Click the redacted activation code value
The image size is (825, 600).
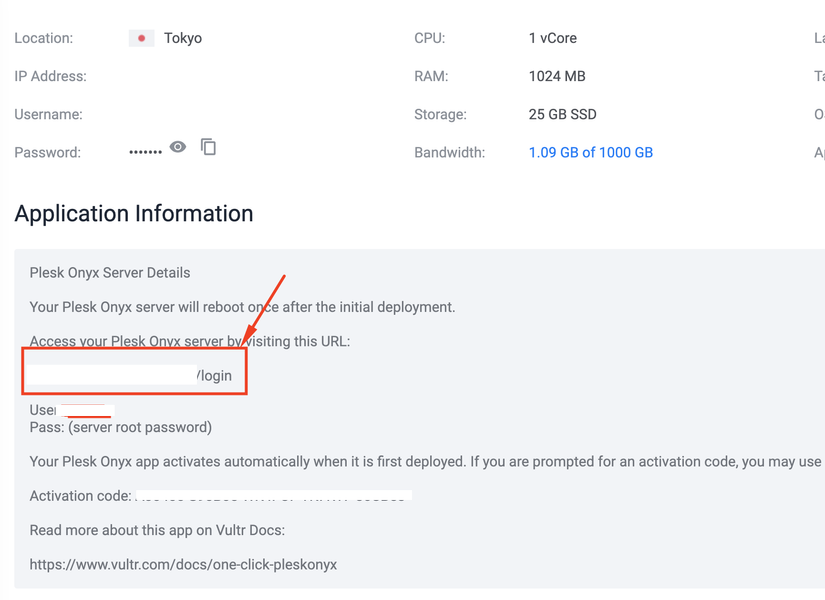coord(272,496)
